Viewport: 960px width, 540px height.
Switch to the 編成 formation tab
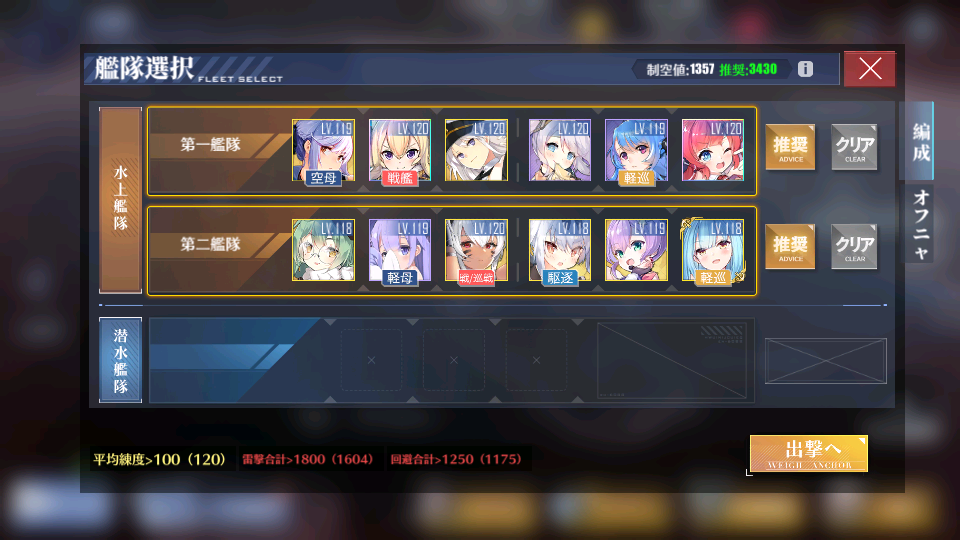(x=919, y=141)
